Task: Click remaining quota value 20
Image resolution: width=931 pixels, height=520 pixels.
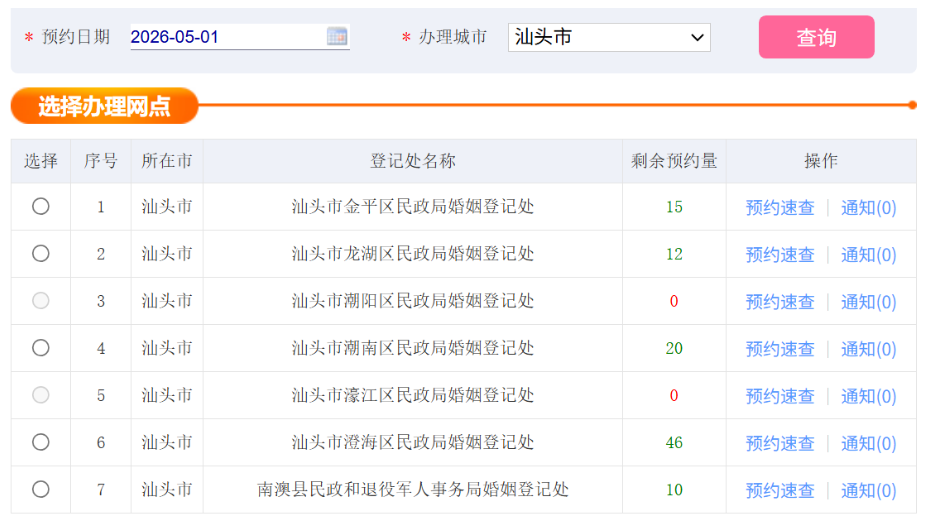Action: (x=674, y=348)
